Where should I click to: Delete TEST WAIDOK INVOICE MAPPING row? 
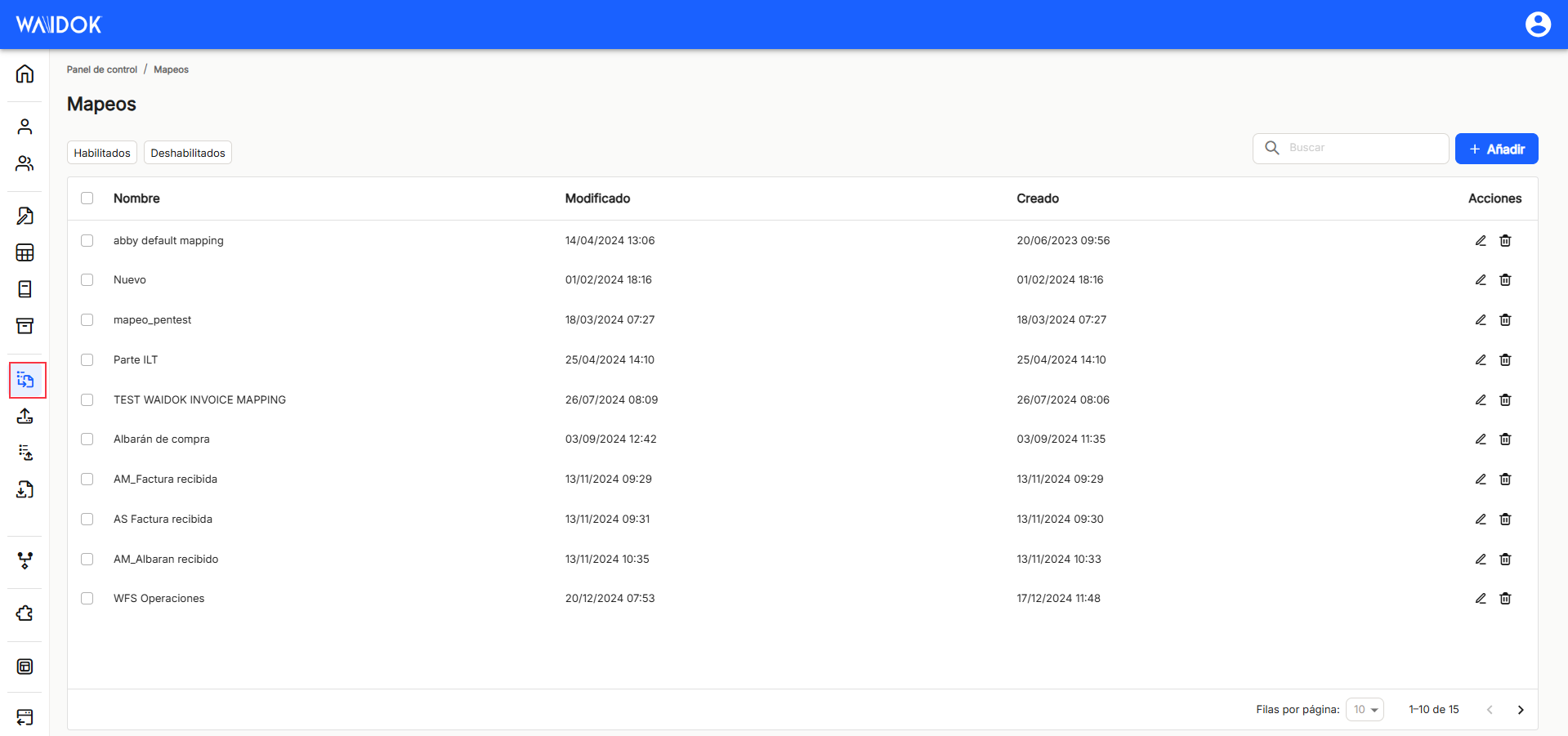pyautogui.click(x=1505, y=399)
